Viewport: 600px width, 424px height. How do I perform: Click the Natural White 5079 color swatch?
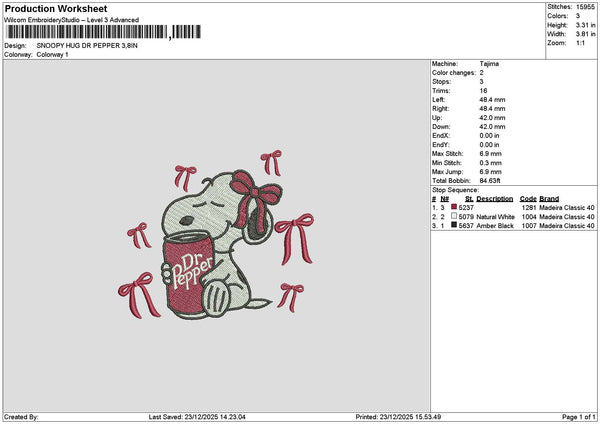pos(454,216)
